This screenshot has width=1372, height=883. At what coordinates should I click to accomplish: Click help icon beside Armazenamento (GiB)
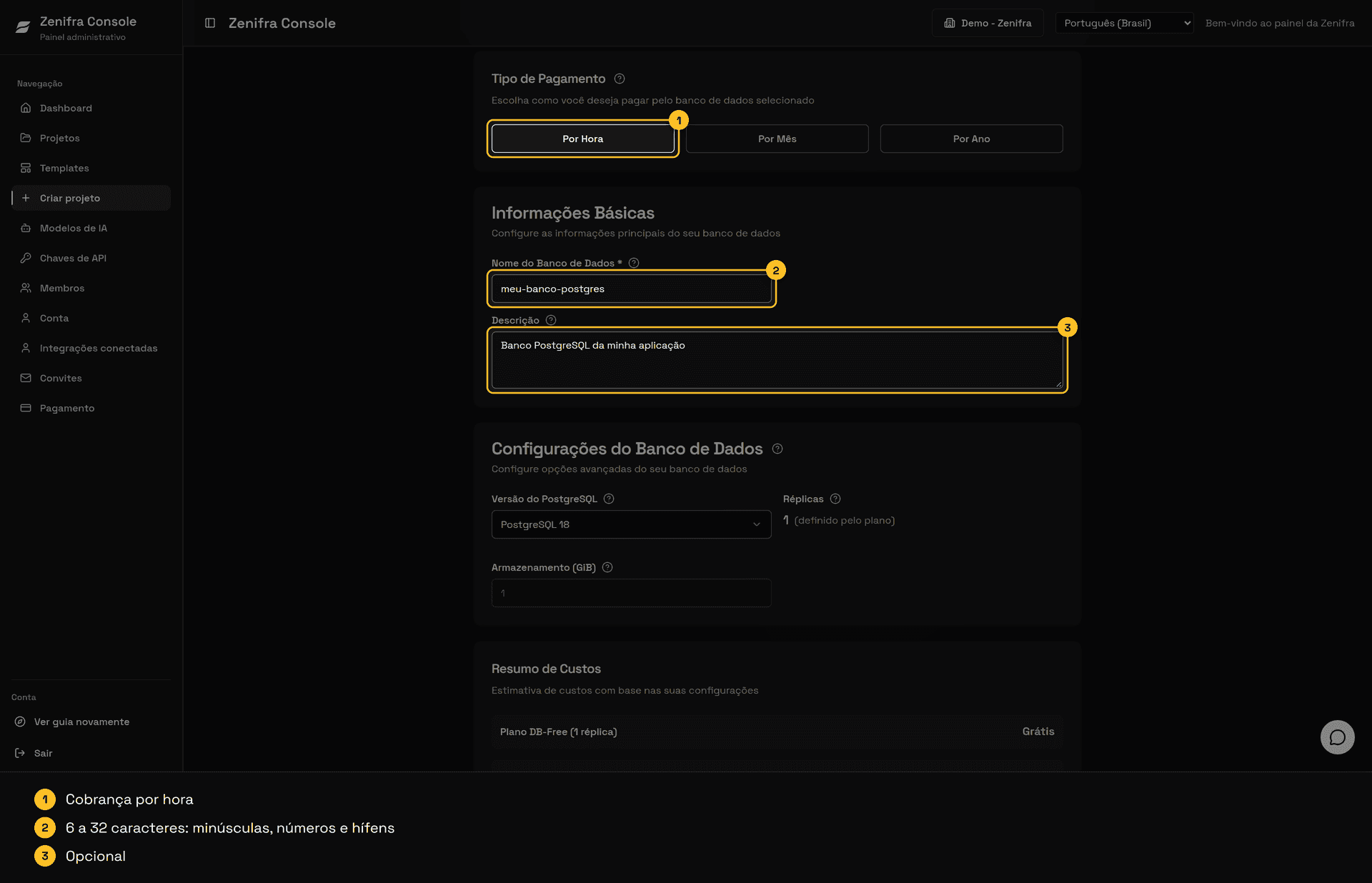coord(607,567)
